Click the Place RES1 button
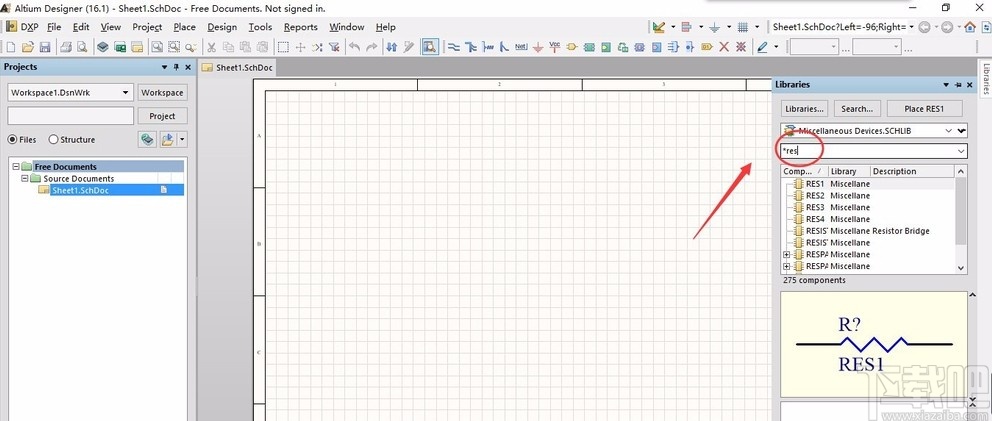This screenshot has width=992, height=421. tap(924, 109)
